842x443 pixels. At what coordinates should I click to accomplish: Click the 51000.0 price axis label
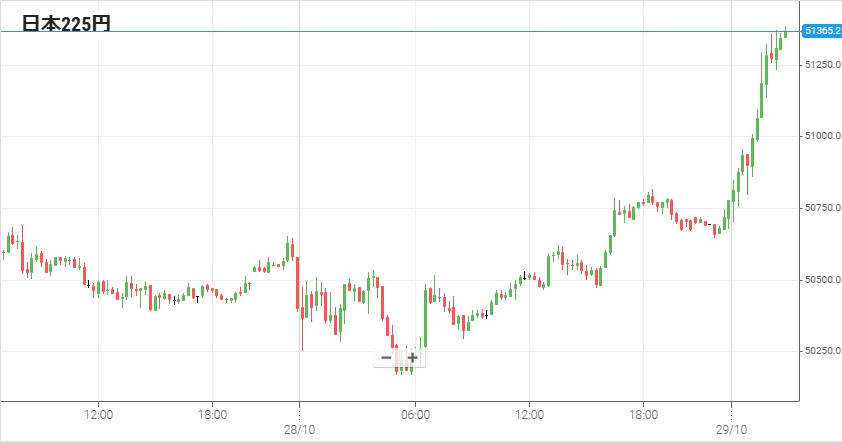(821, 136)
